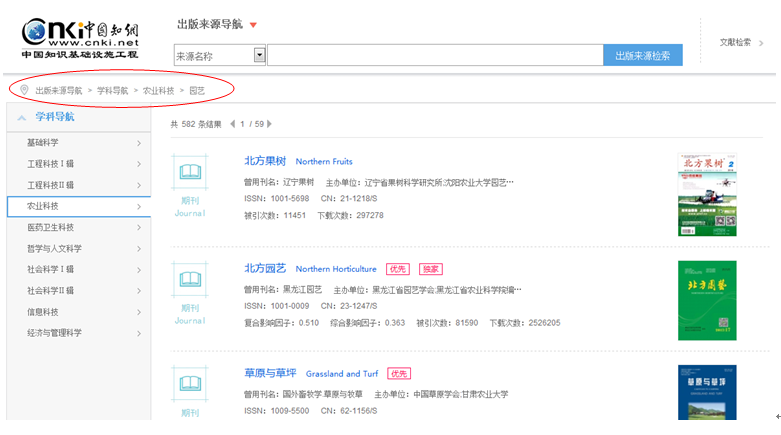Expand the 出版来源导航 dropdown arrow

tap(253, 25)
